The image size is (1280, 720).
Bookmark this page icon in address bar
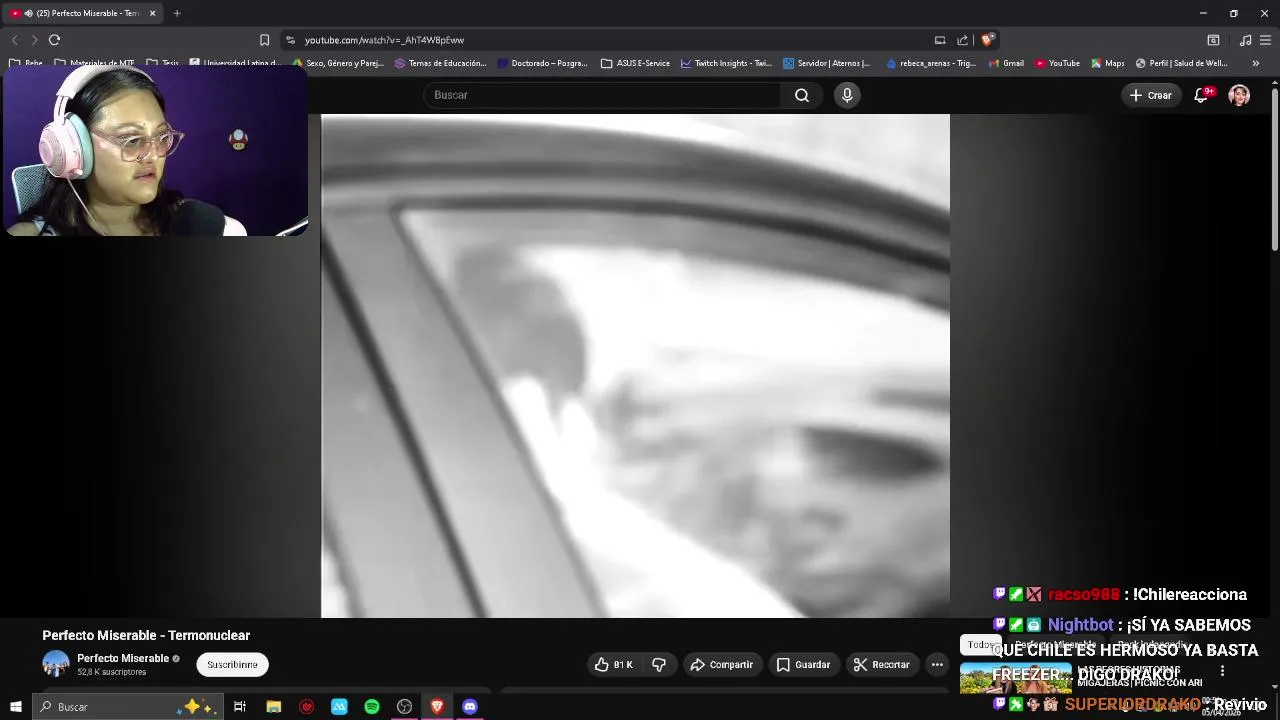(264, 40)
